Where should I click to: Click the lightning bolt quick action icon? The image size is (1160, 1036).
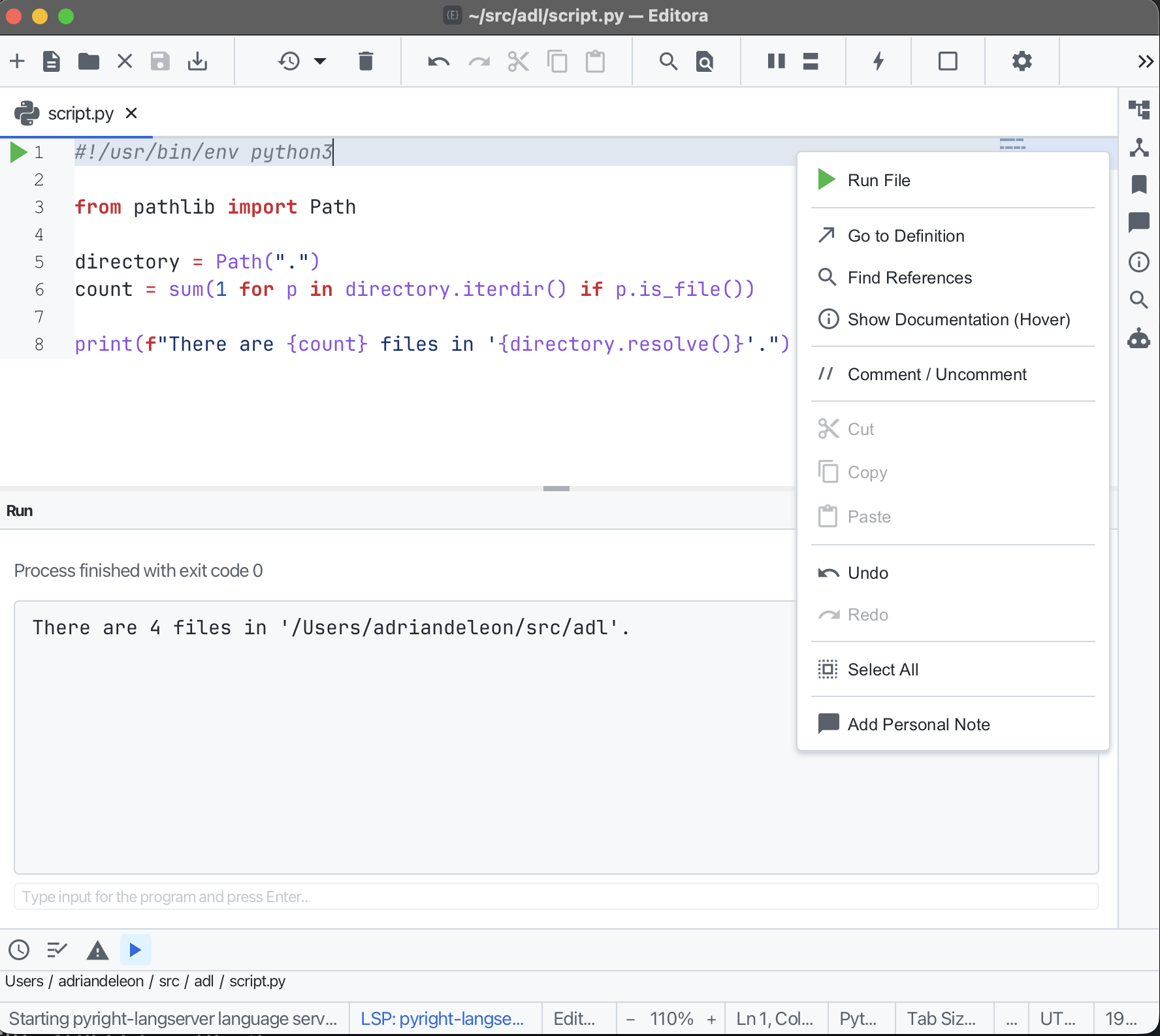878,61
